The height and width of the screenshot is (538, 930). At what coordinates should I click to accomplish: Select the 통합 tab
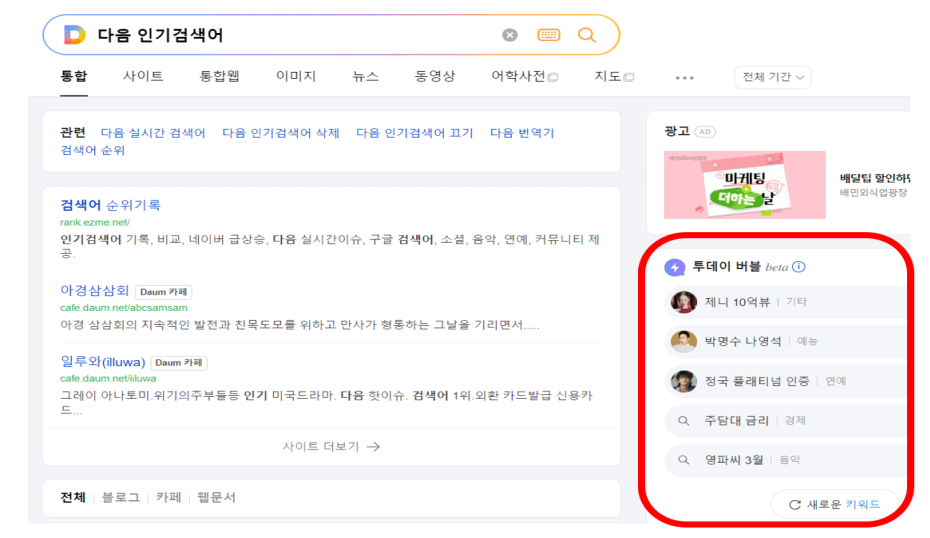tap(74, 77)
